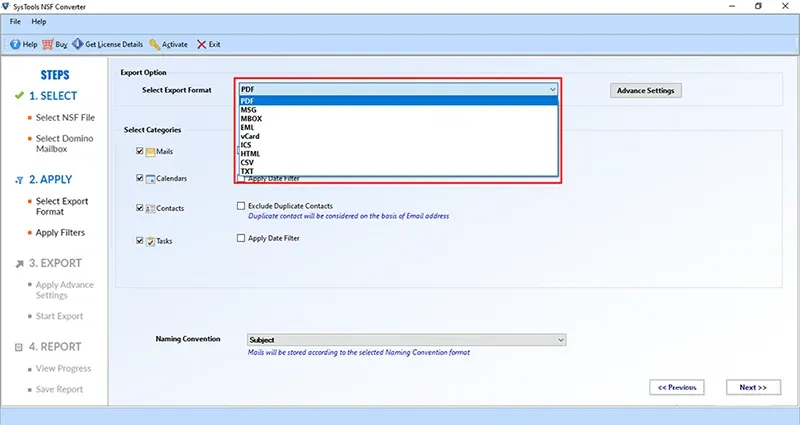The image size is (800, 425).
Task: Uncheck the Contacts category checkbox
Action: 140,208
